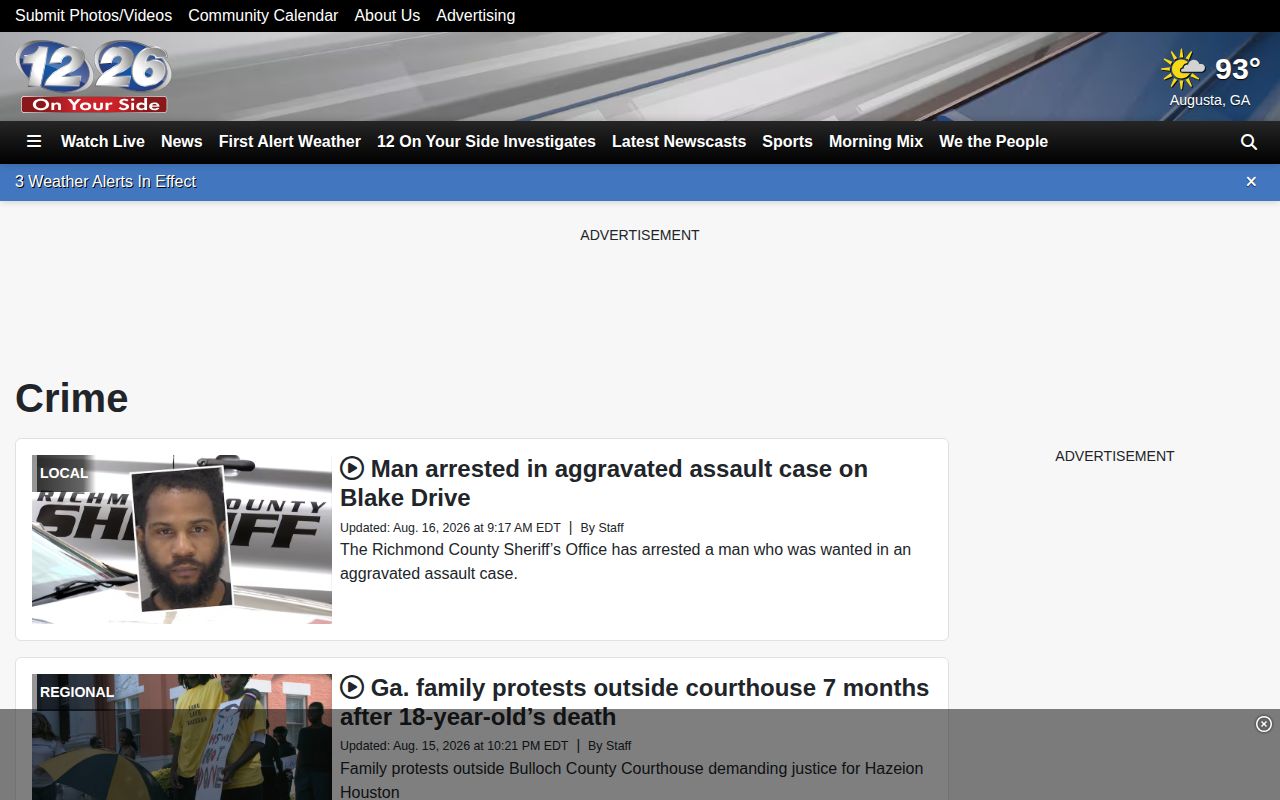Viewport: 1280px width, 800px height.
Task: Click the LOCAL category tag
Action: pos(64,473)
